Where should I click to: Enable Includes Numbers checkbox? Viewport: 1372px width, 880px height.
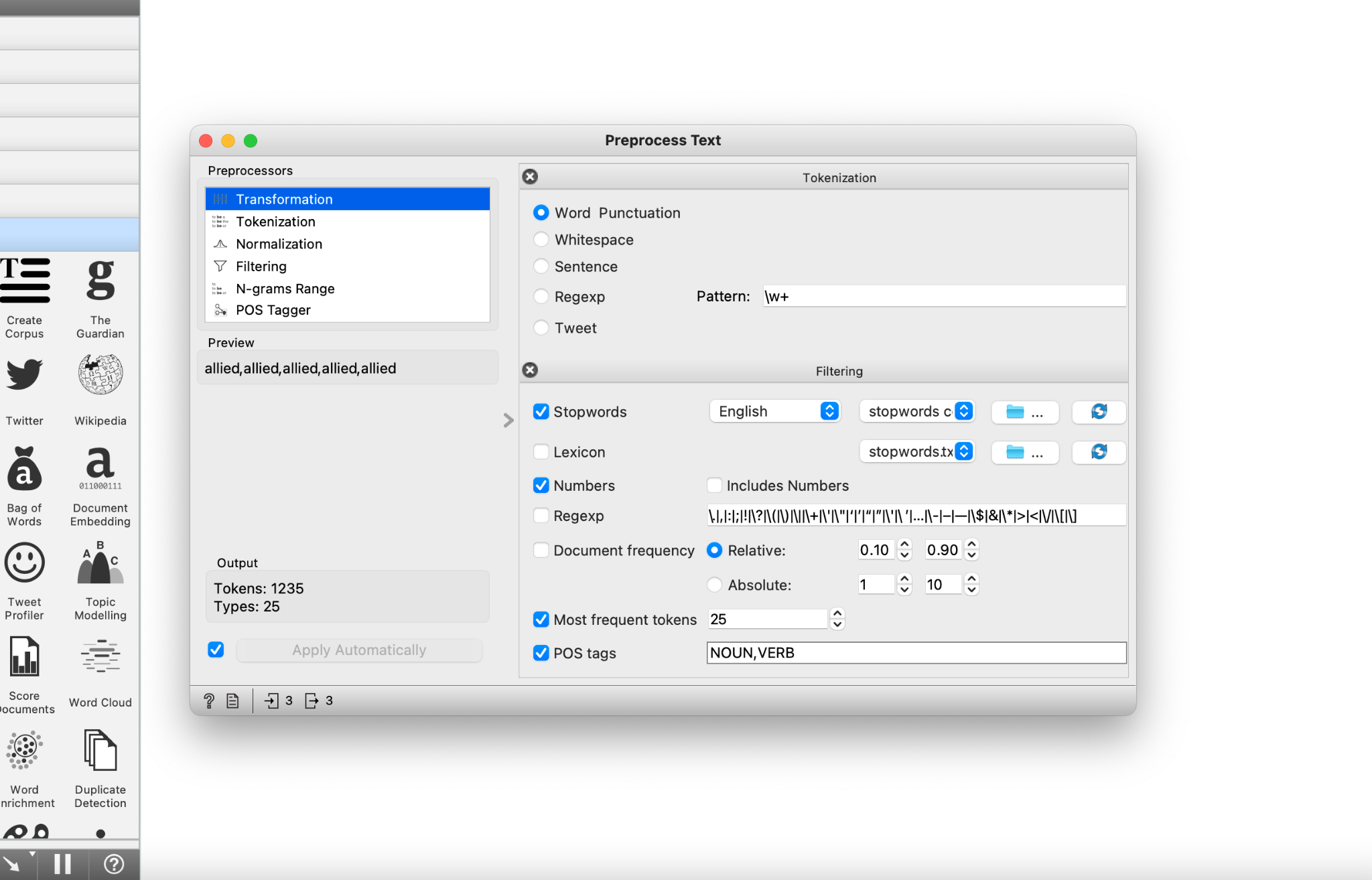click(715, 485)
